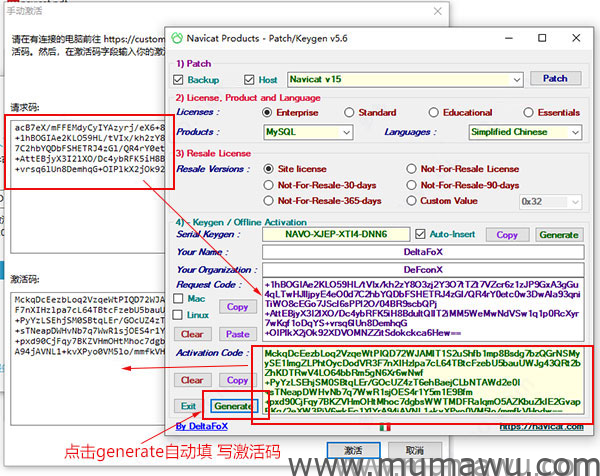Click the 激活码 box in activation dialog
This screenshot has height=476, width=600.
pyautogui.click(x=88, y=359)
